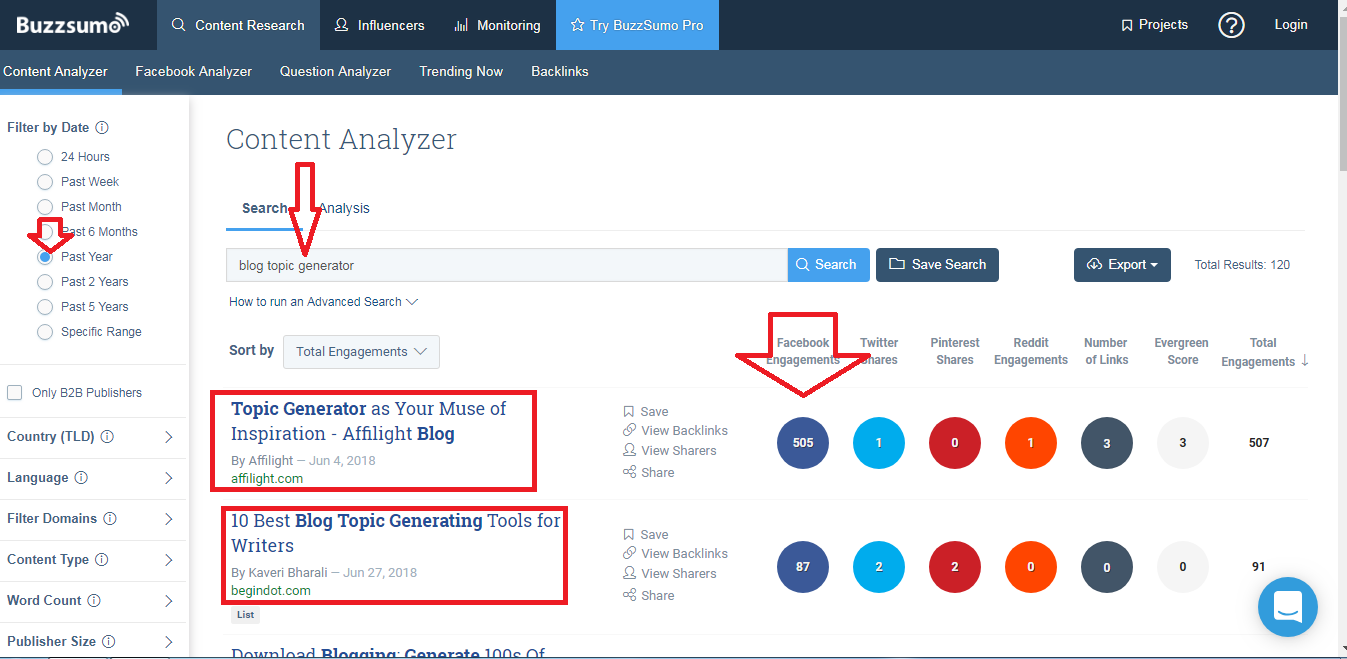Enable Only B2B Publishers checkbox
1347x659 pixels.
coord(15,393)
